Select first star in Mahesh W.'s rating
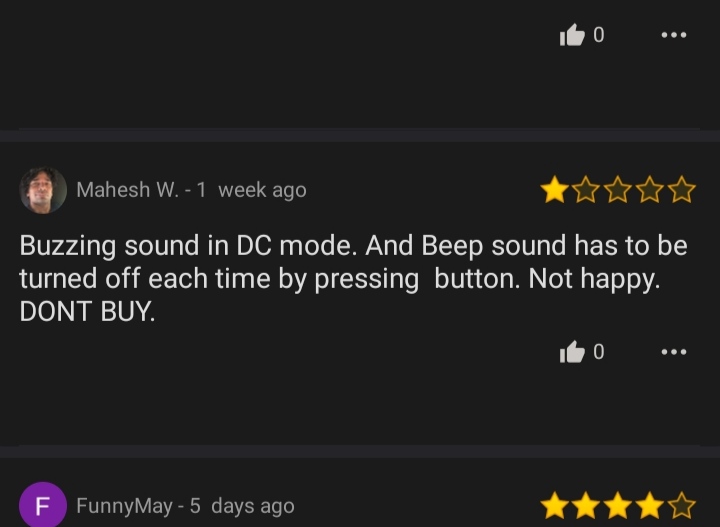Image resolution: width=720 pixels, height=527 pixels. pos(555,189)
